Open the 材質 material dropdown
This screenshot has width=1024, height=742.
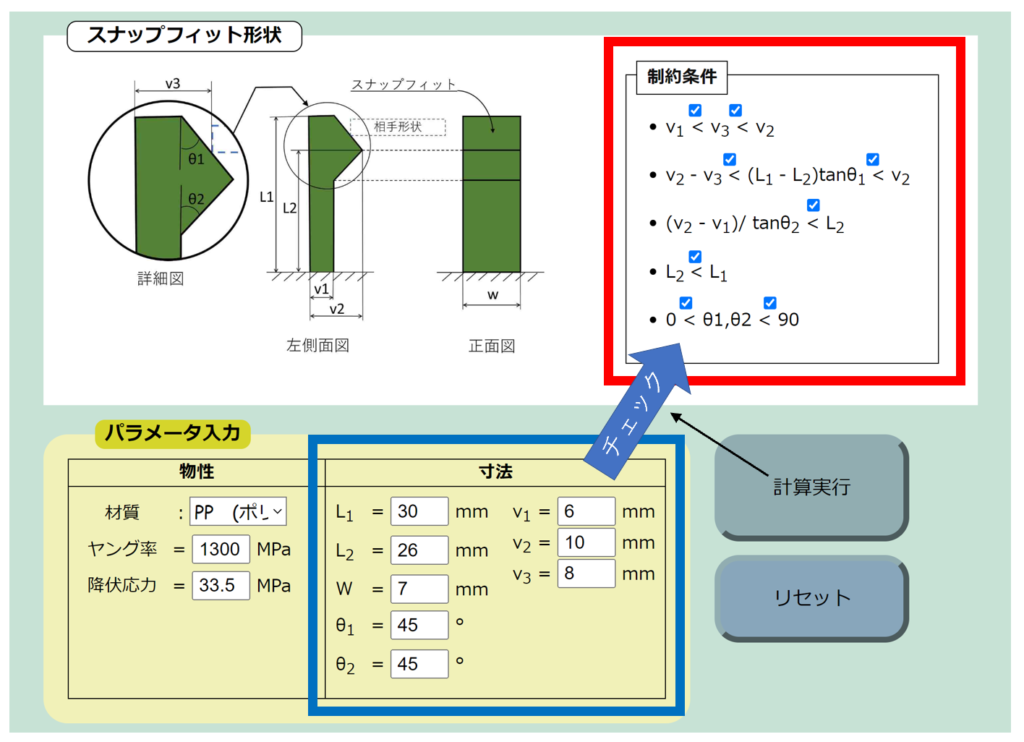[x=238, y=510]
